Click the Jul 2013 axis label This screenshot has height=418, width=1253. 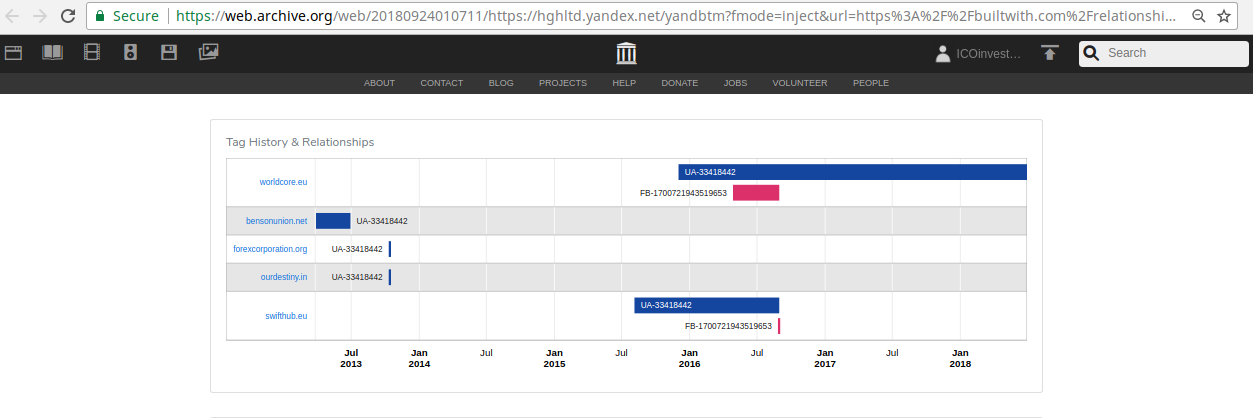click(x=351, y=358)
